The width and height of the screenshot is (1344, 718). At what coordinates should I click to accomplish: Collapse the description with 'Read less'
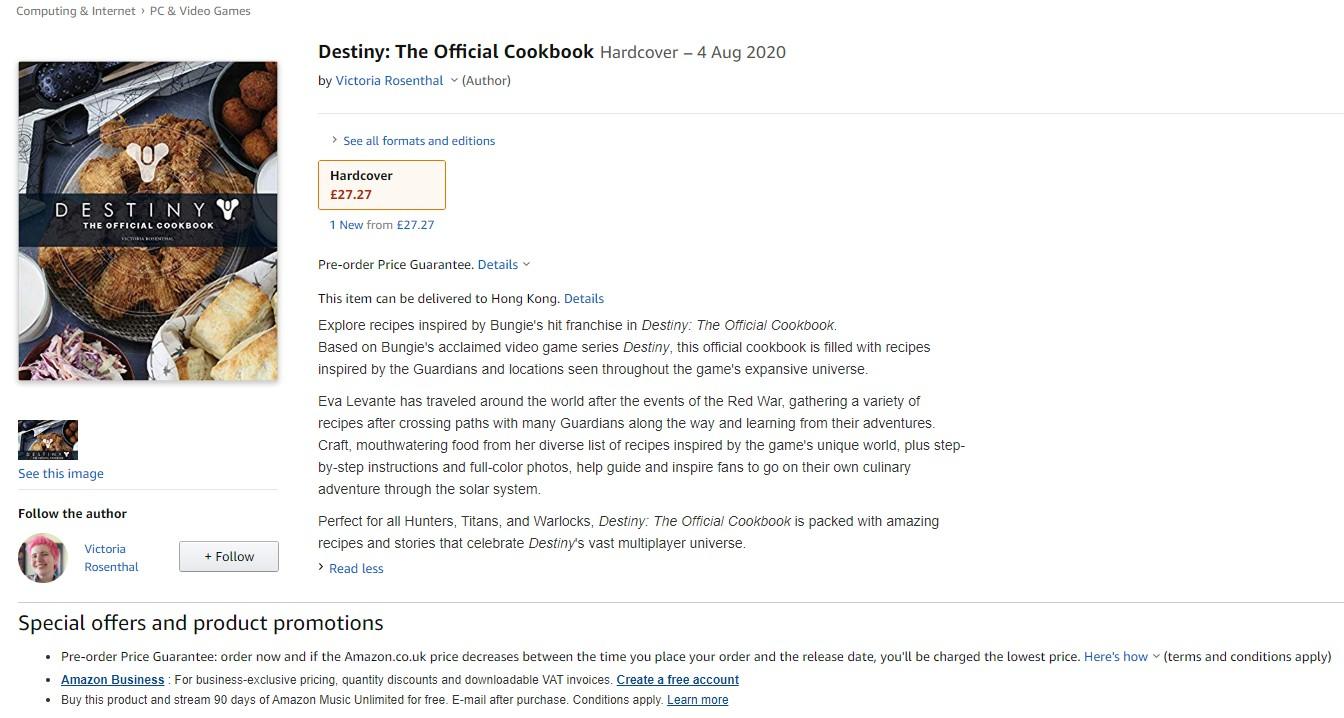[356, 569]
